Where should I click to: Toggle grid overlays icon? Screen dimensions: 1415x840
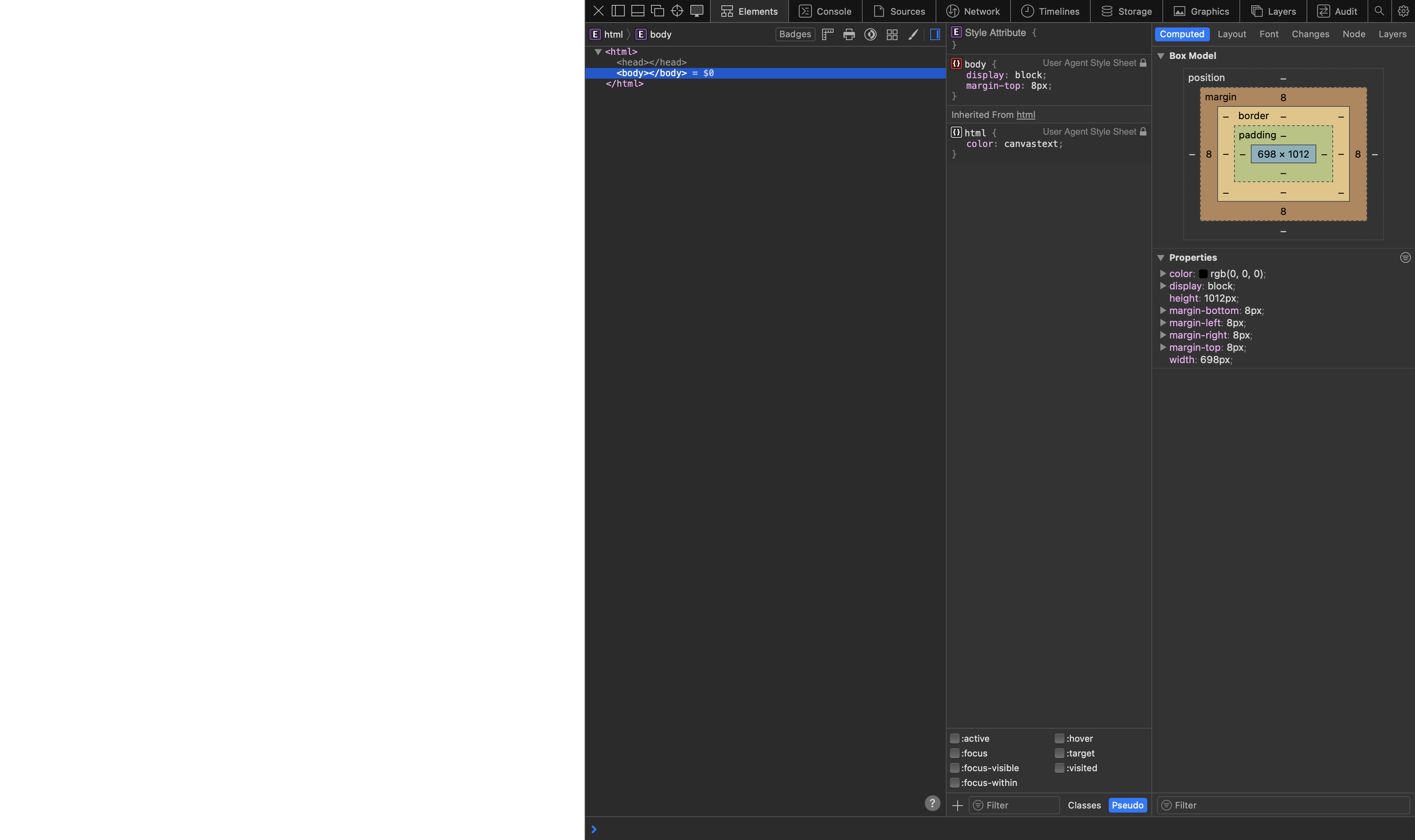(891, 34)
